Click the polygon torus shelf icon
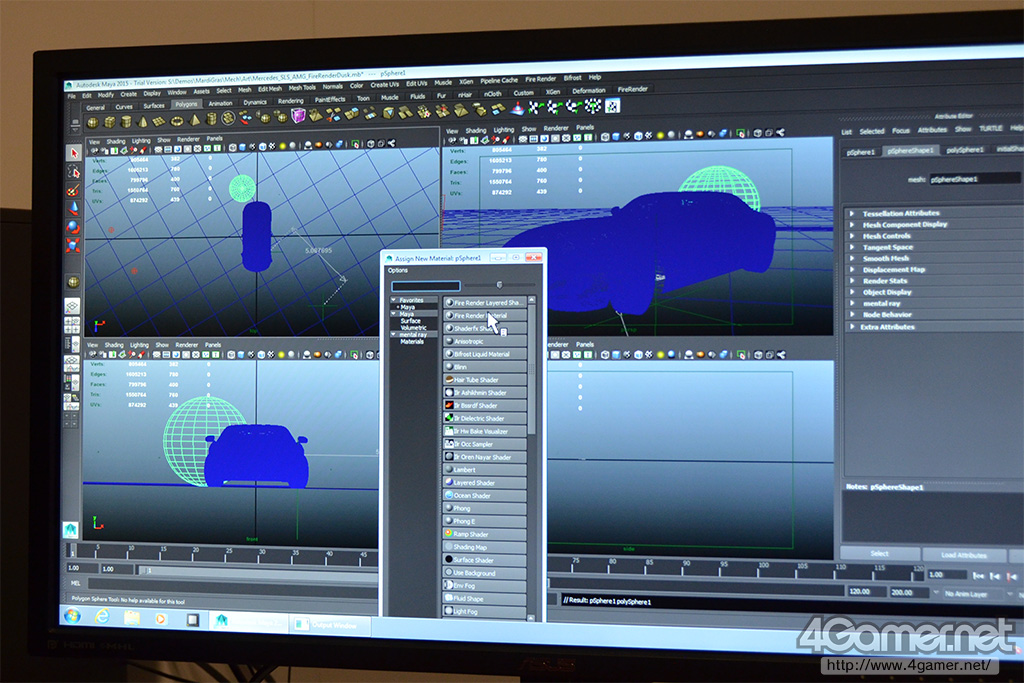The image size is (1024, 683). pyautogui.click(x=177, y=119)
